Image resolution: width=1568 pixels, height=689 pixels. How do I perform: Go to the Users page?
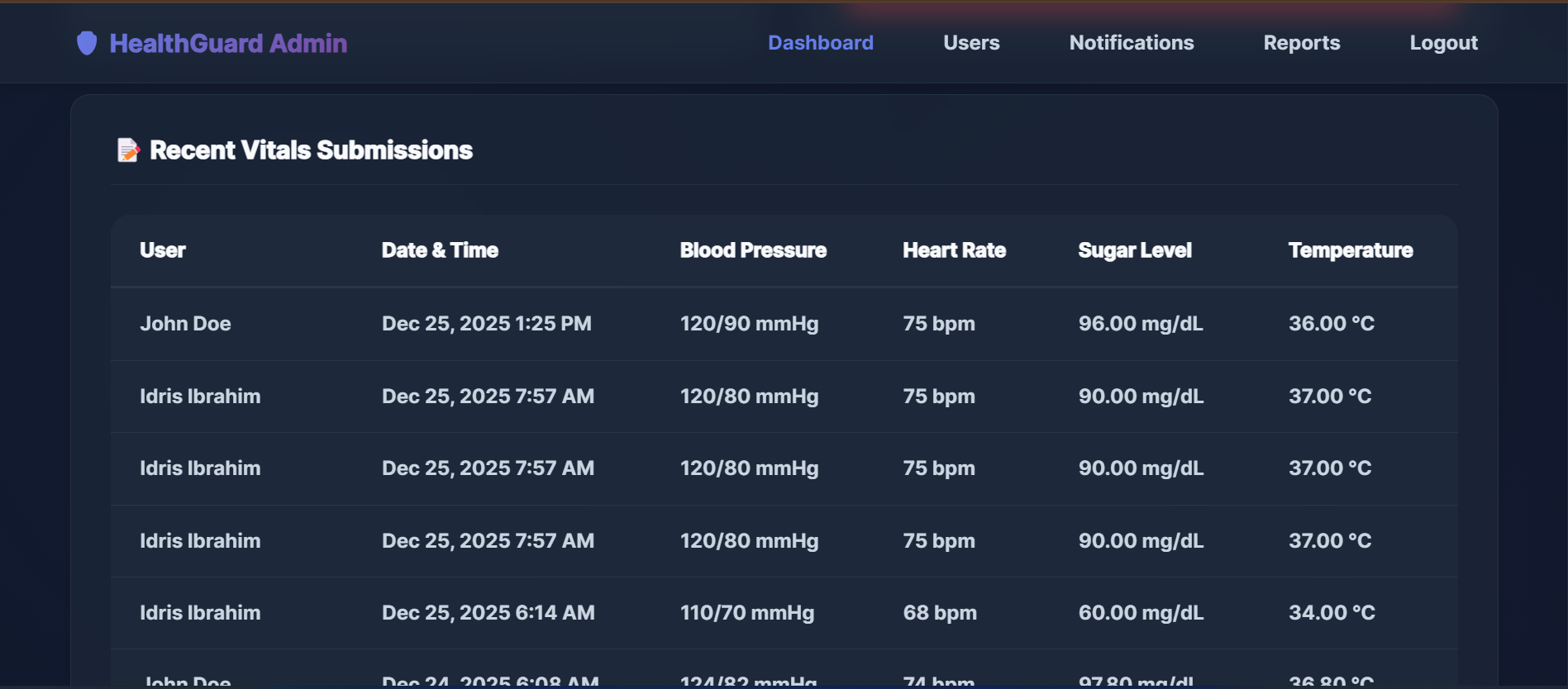pos(971,43)
